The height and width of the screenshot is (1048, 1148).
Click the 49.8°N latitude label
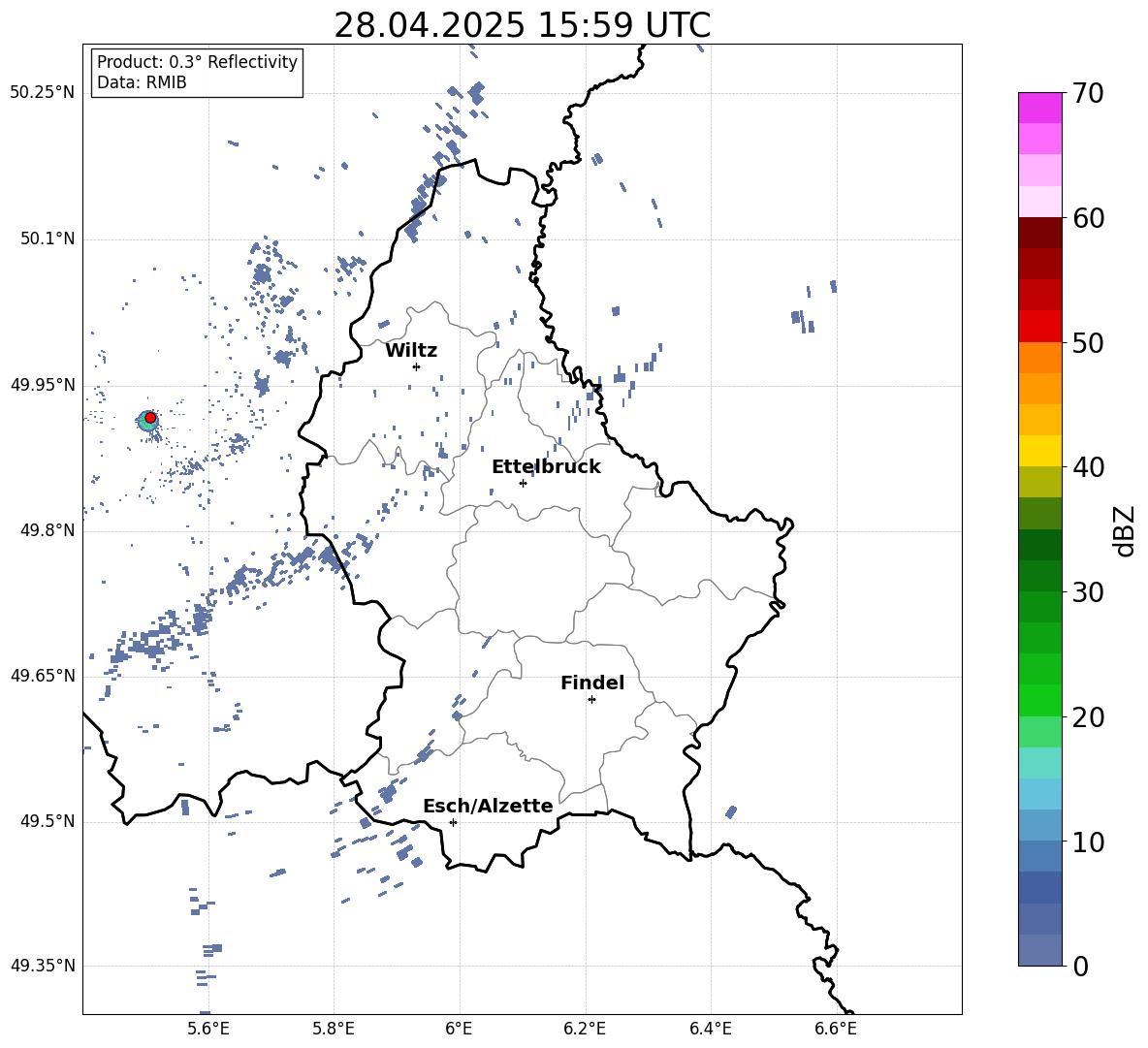[48, 530]
